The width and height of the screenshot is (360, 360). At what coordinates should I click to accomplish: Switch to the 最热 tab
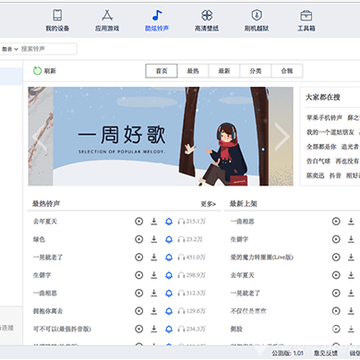(193, 71)
